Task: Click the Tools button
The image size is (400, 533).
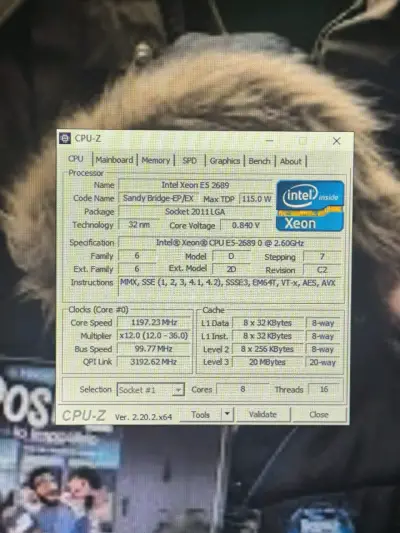Action: pyautogui.click(x=201, y=414)
